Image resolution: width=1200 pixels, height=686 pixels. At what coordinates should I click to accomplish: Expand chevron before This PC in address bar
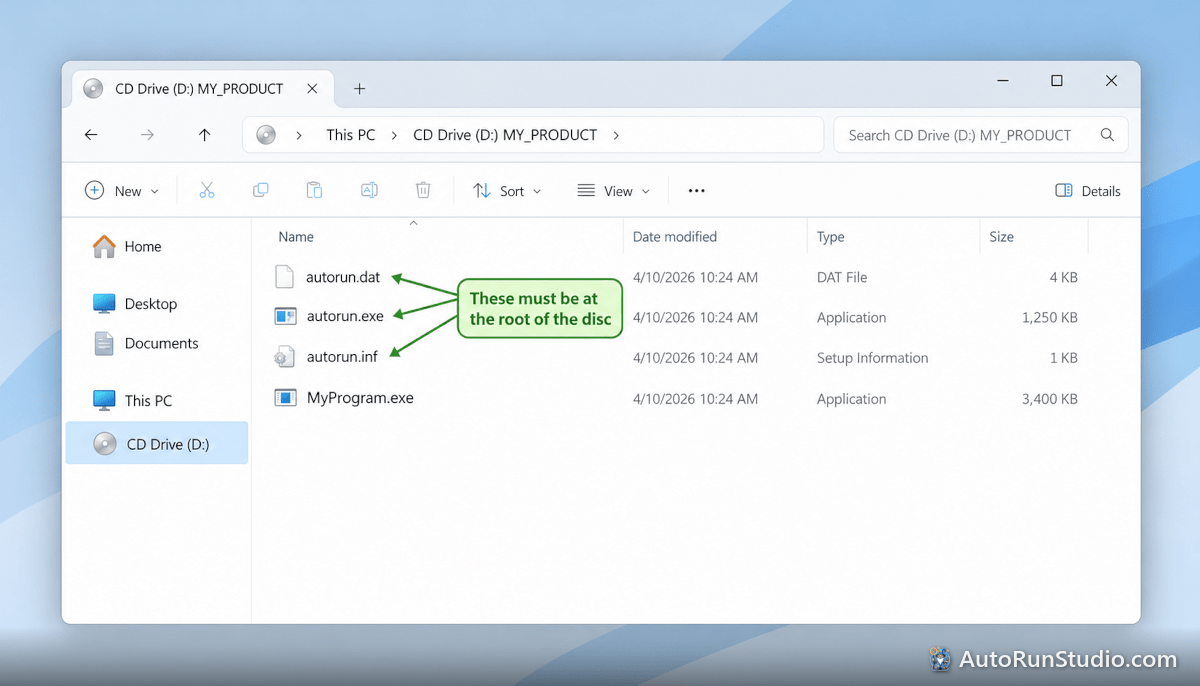tap(298, 135)
